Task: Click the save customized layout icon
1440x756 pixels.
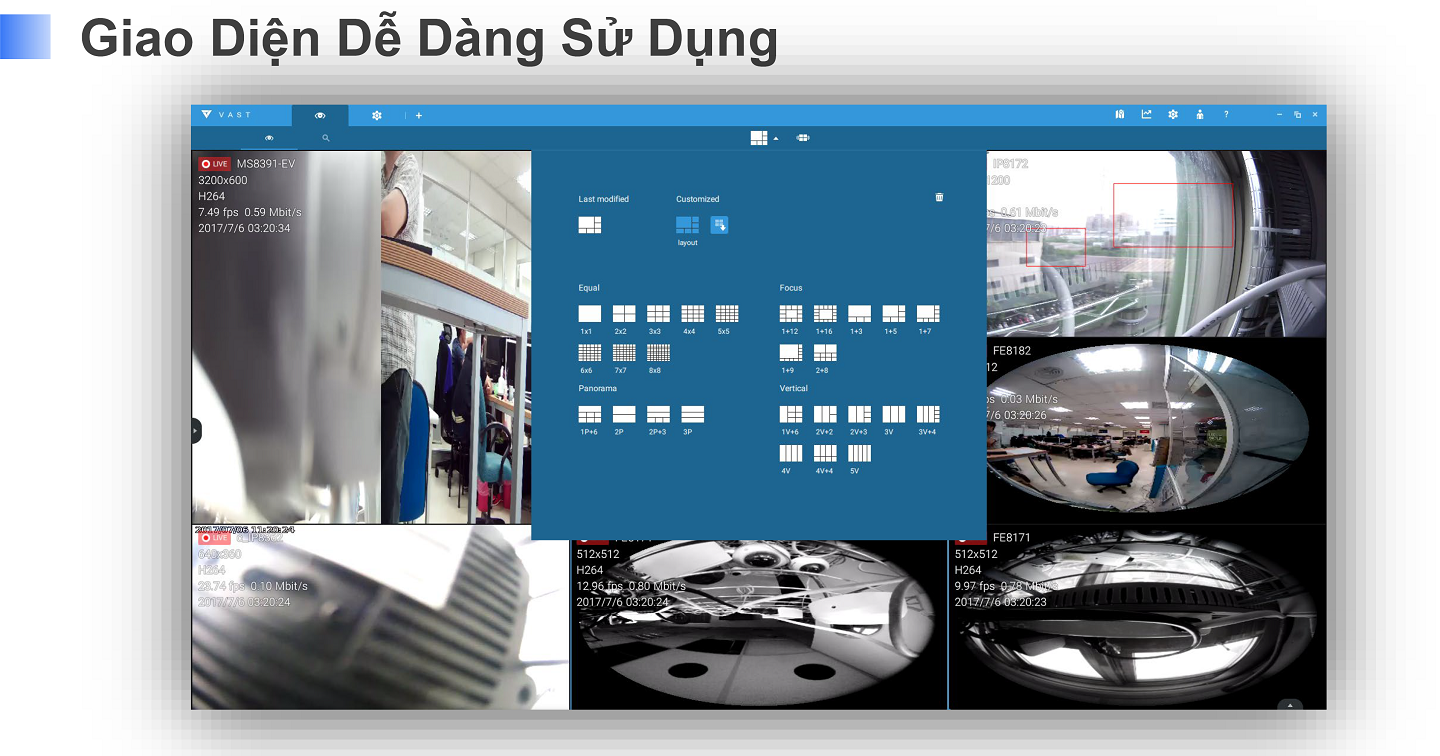Action: click(719, 225)
